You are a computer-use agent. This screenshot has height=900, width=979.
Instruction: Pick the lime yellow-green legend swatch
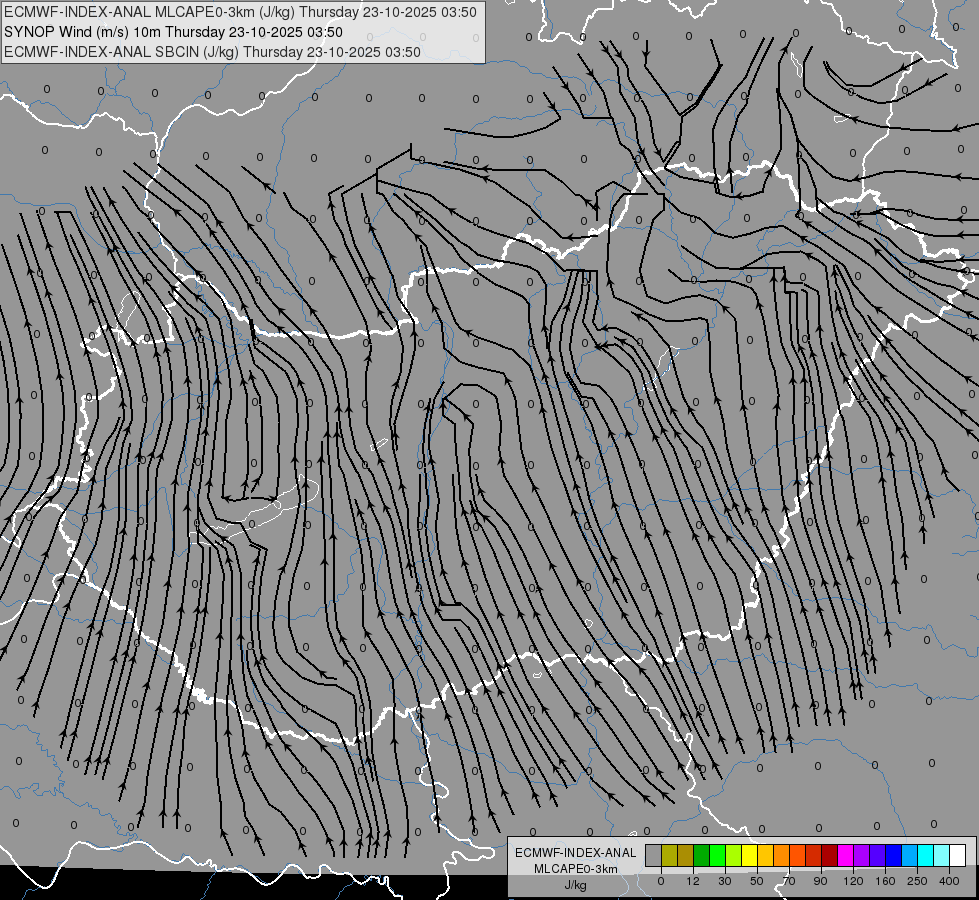click(734, 855)
